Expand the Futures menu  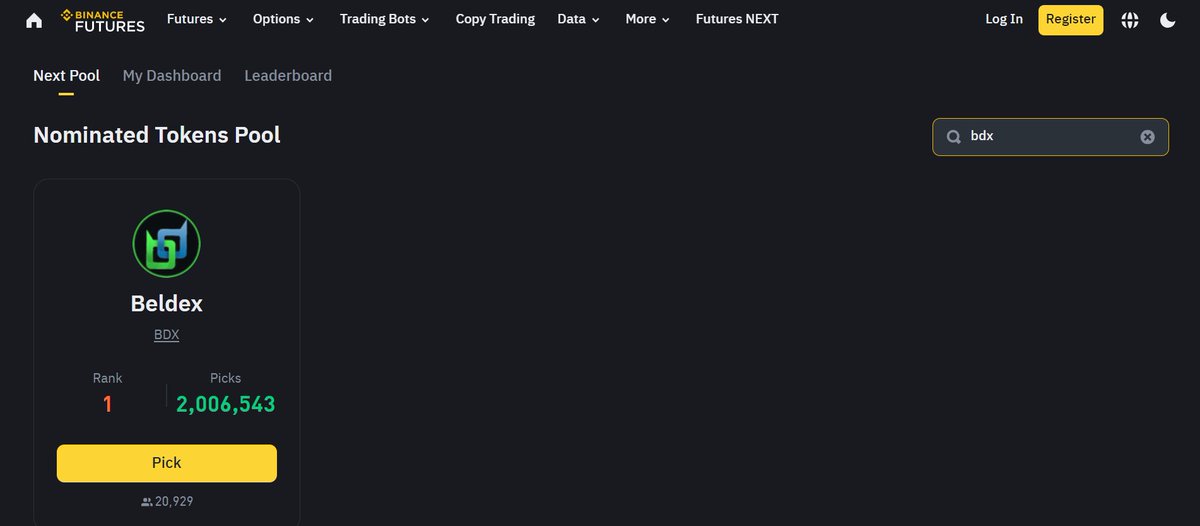coord(197,19)
